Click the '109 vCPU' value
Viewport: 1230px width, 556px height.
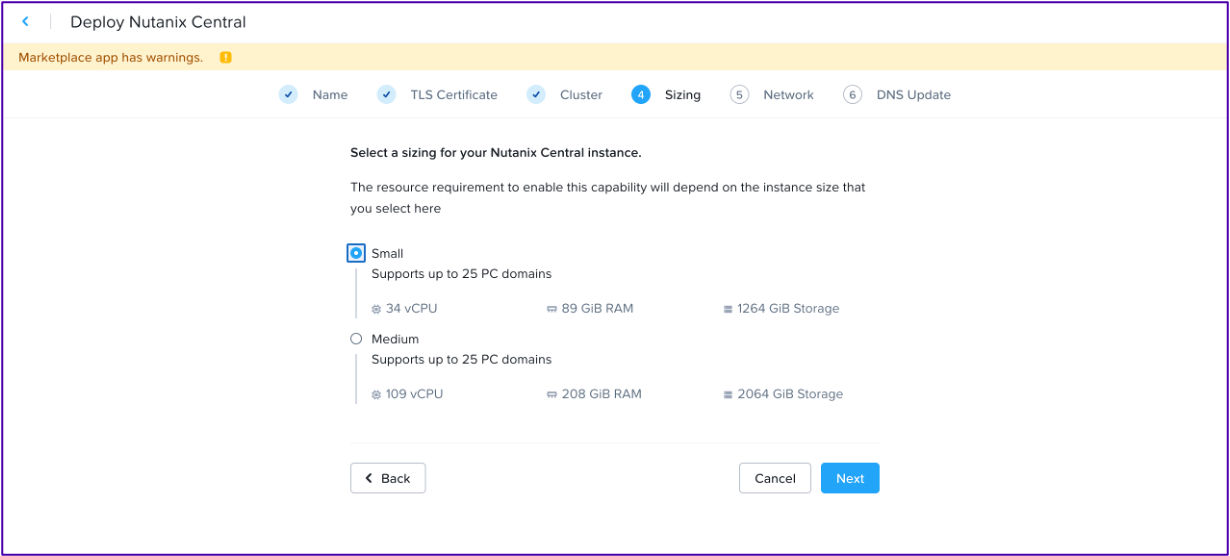coord(414,395)
